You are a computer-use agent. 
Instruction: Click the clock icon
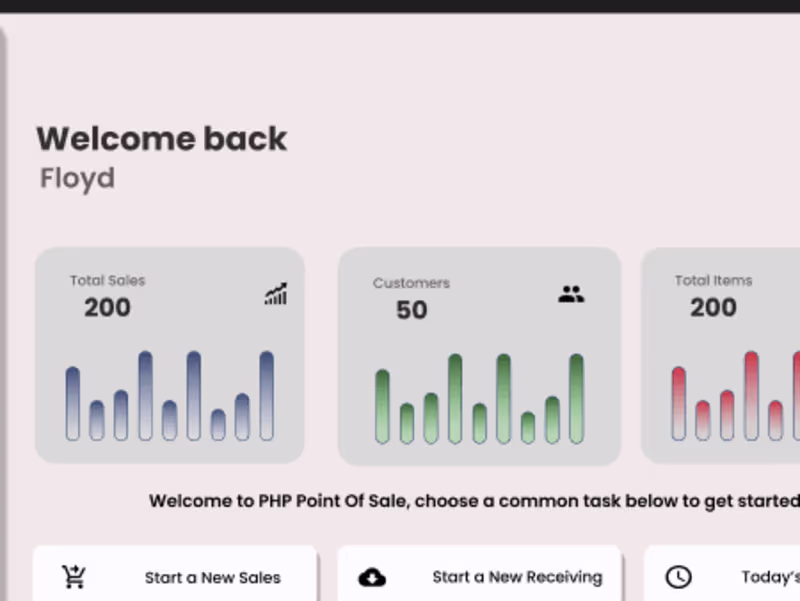678,577
